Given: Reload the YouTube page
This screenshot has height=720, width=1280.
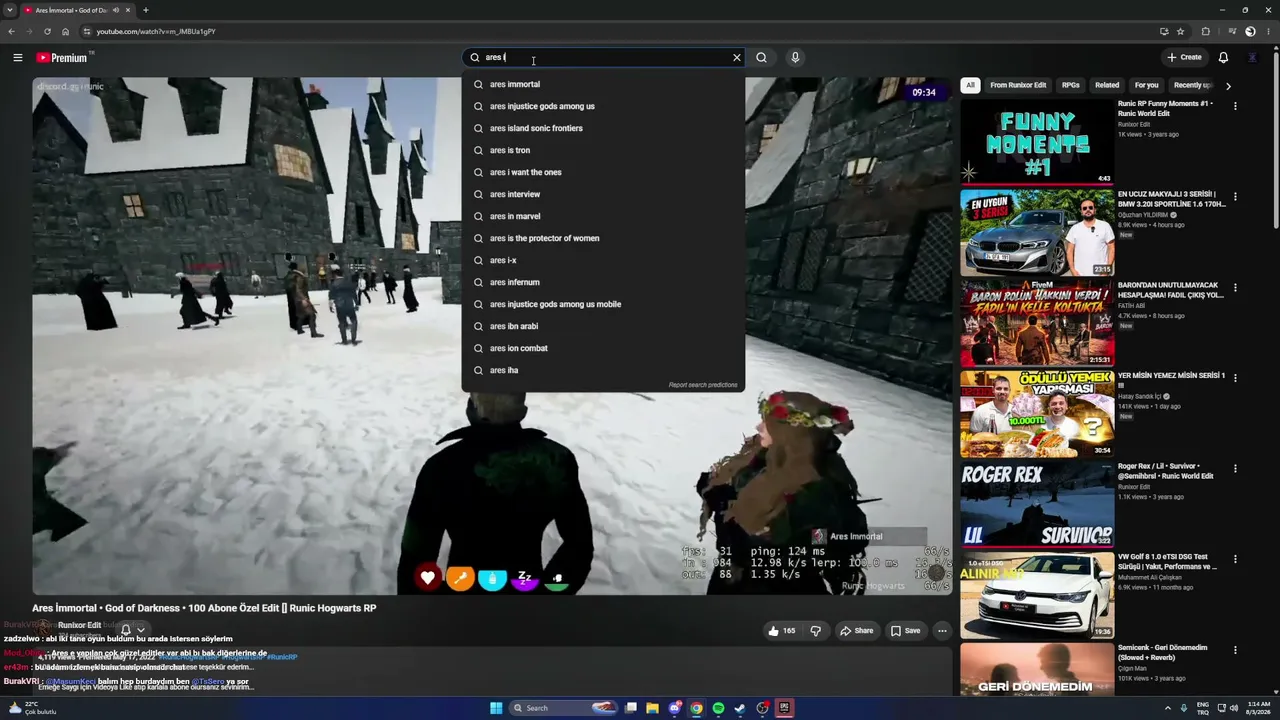Looking at the screenshot, I should tap(47, 31).
